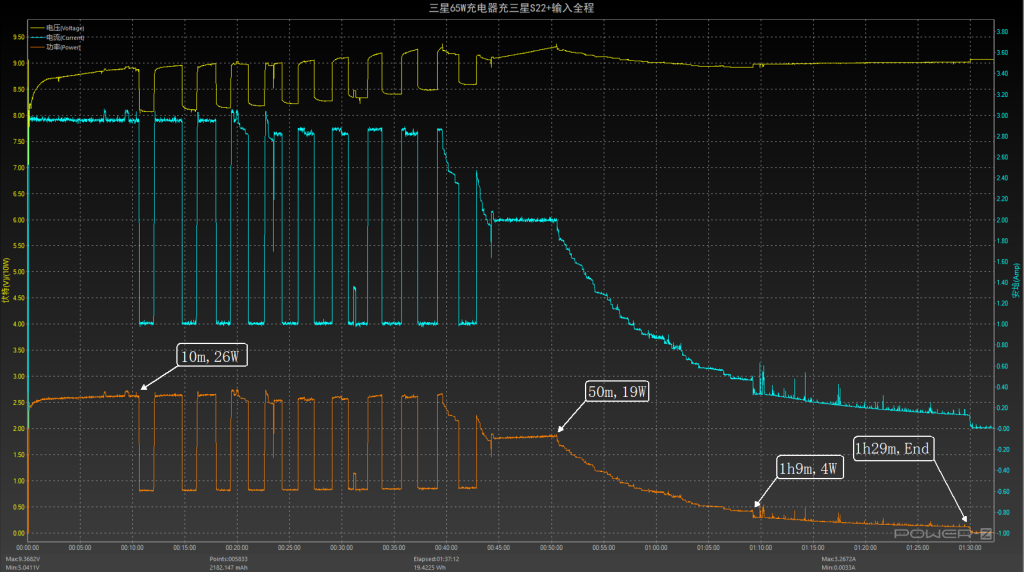Click the 01:20:00 time axis label

click(x=865, y=548)
